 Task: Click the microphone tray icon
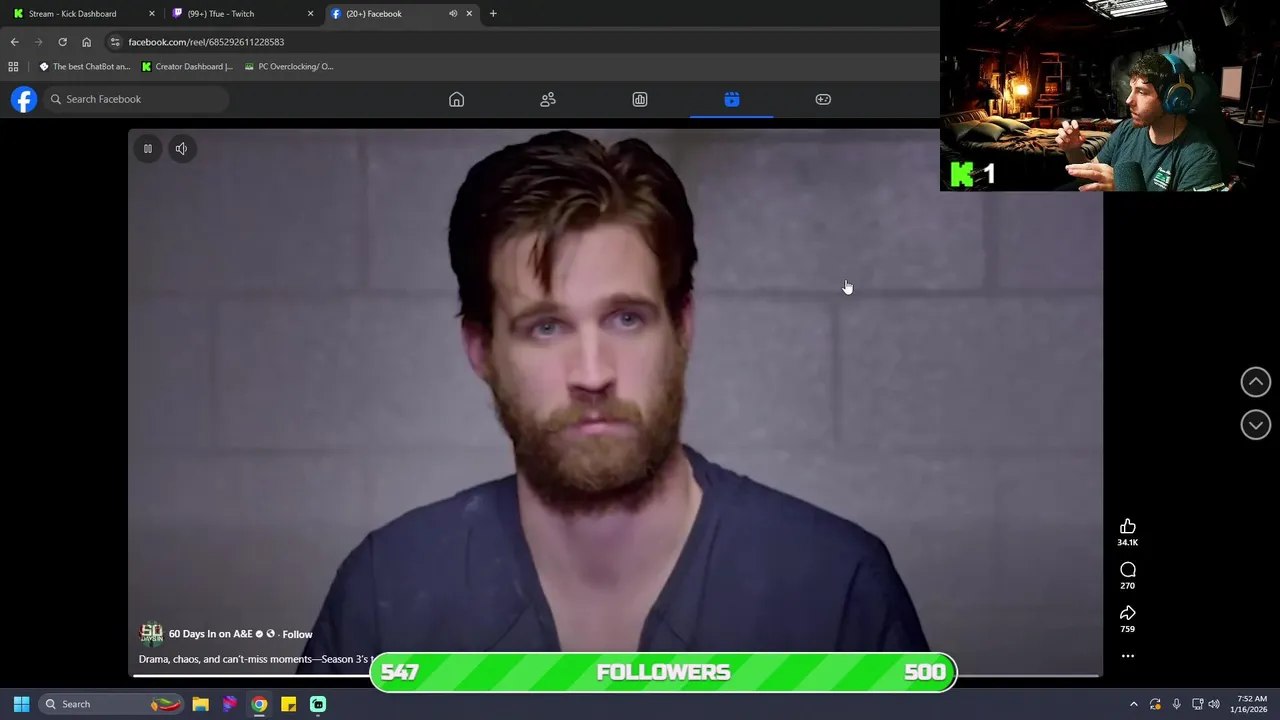(1176, 704)
